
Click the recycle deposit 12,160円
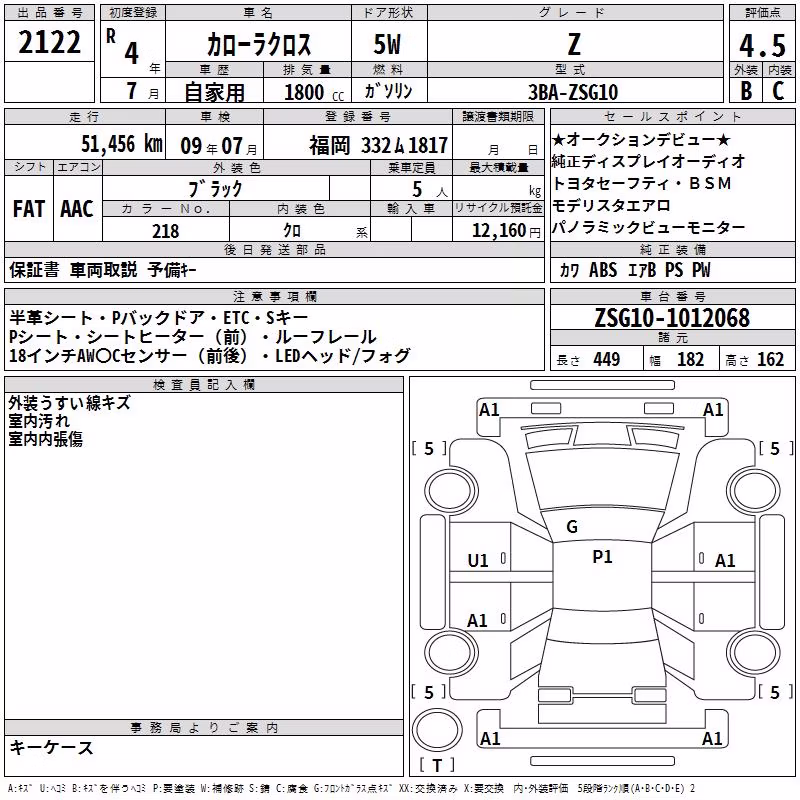point(506,231)
